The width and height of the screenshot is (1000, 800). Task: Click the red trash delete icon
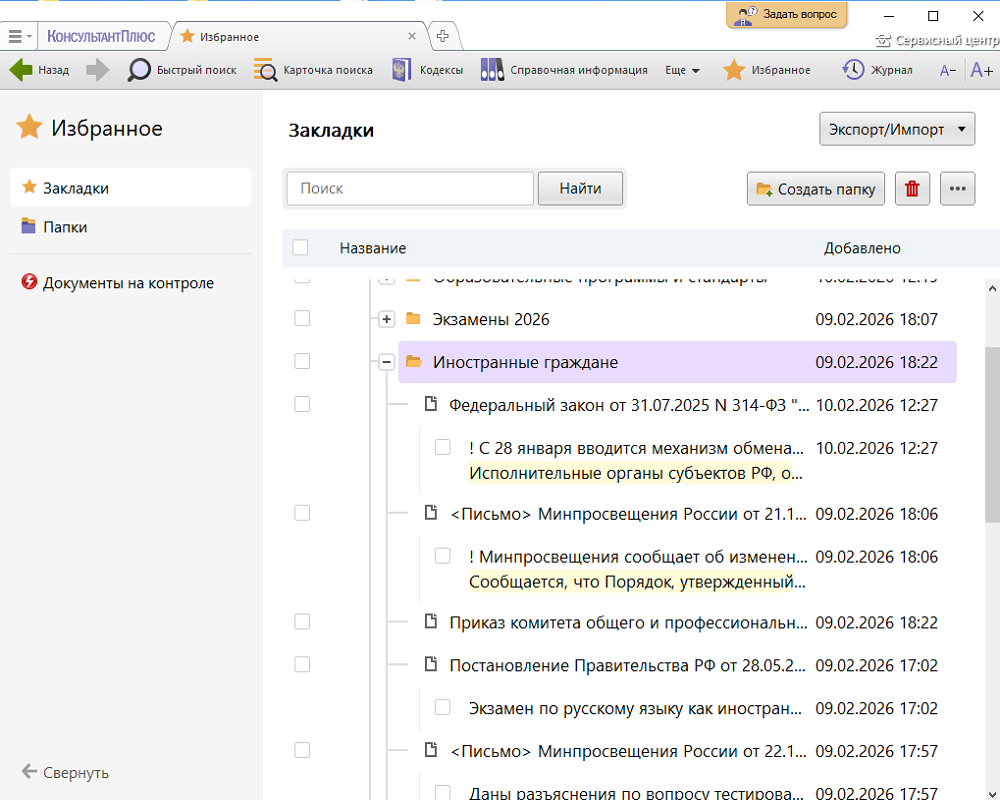(x=912, y=189)
